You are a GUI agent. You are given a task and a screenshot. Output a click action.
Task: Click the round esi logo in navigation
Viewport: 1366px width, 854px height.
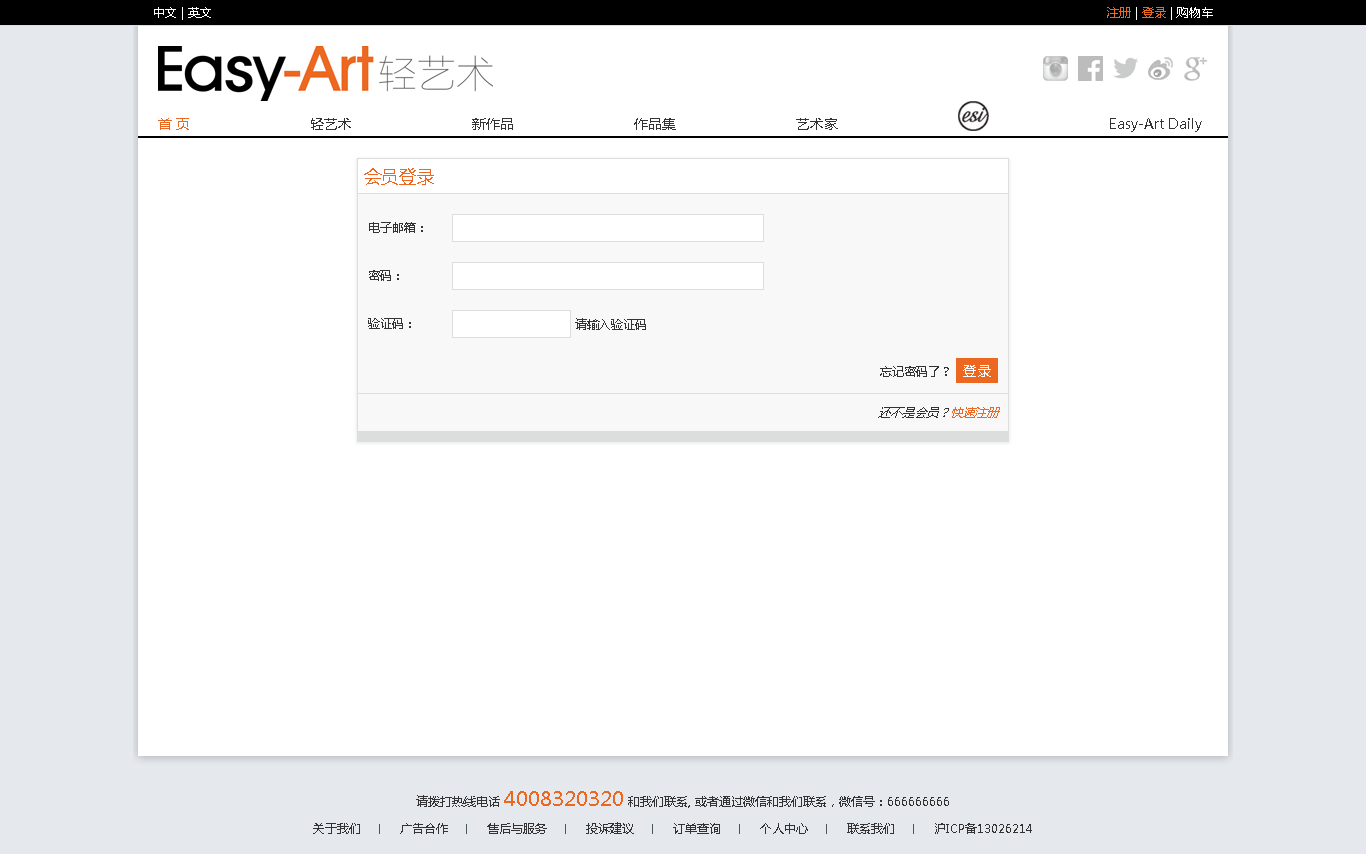click(973, 116)
